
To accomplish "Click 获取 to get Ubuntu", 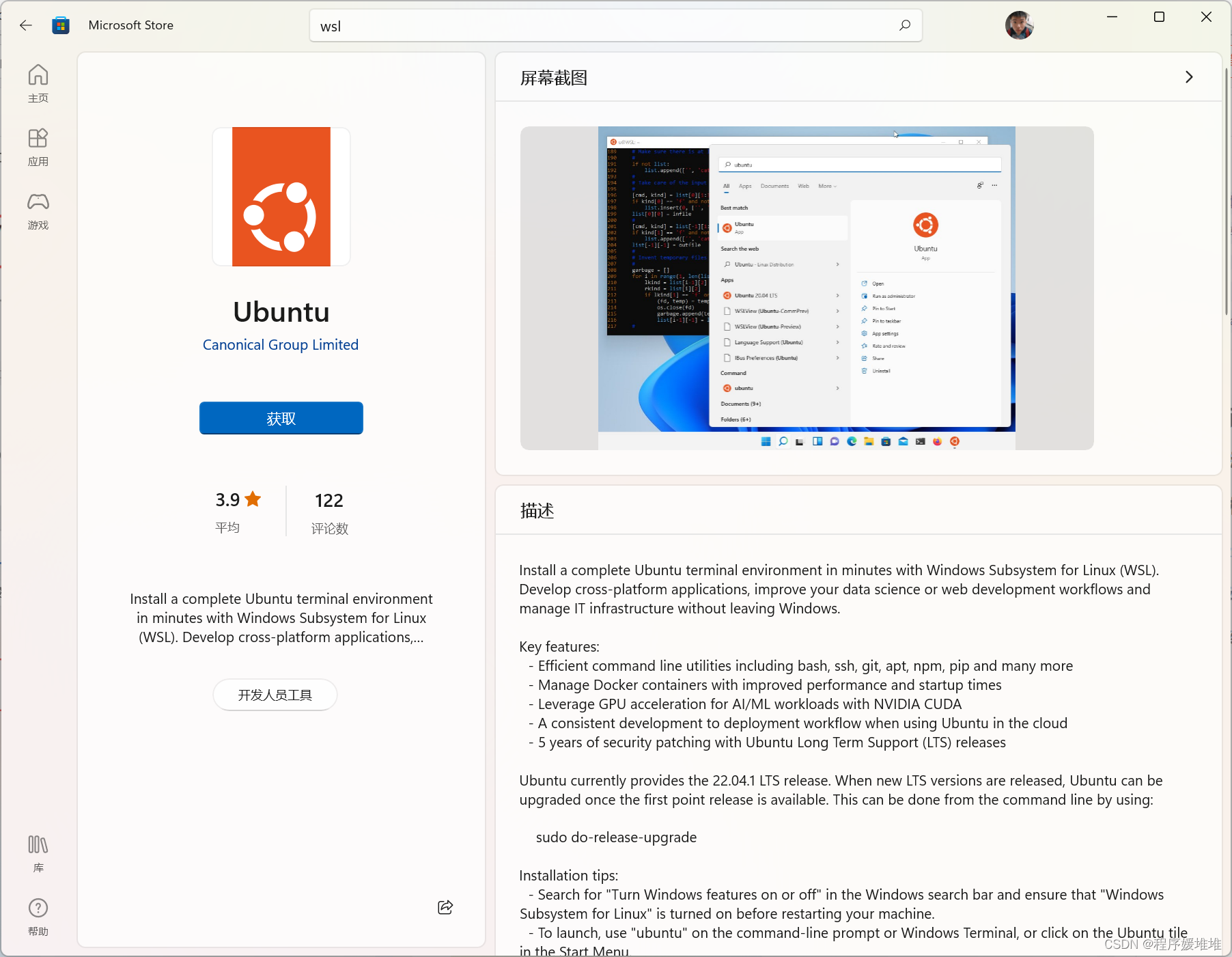I will coord(281,418).
